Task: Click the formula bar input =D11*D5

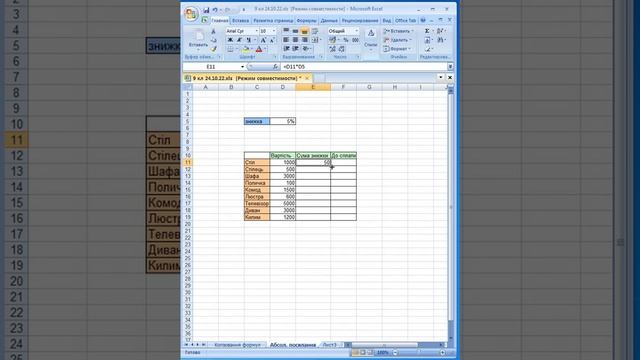Action: click(x=364, y=67)
